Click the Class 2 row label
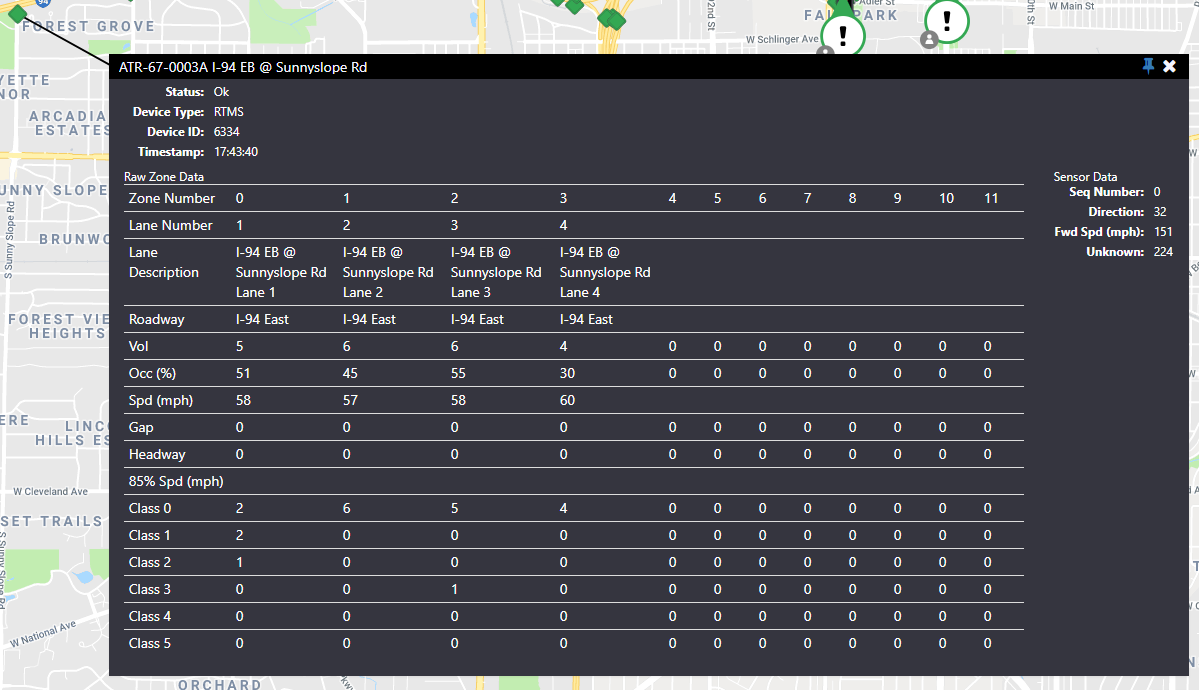This screenshot has width=1199, height=690. point(150,562)
